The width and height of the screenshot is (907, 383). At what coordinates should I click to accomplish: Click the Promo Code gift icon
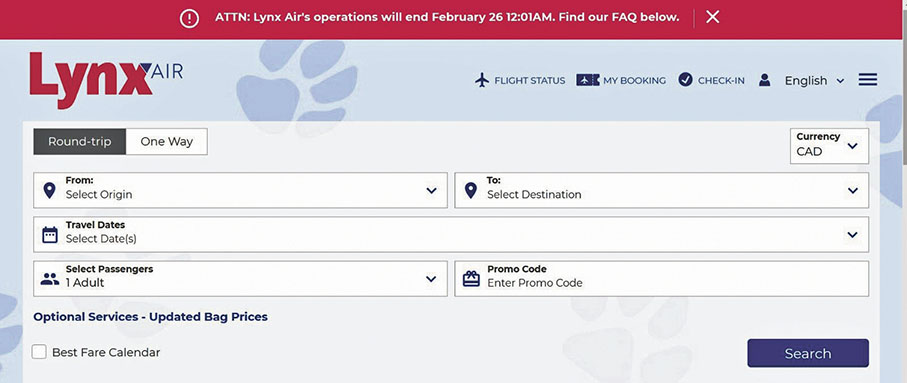point(471,279)
